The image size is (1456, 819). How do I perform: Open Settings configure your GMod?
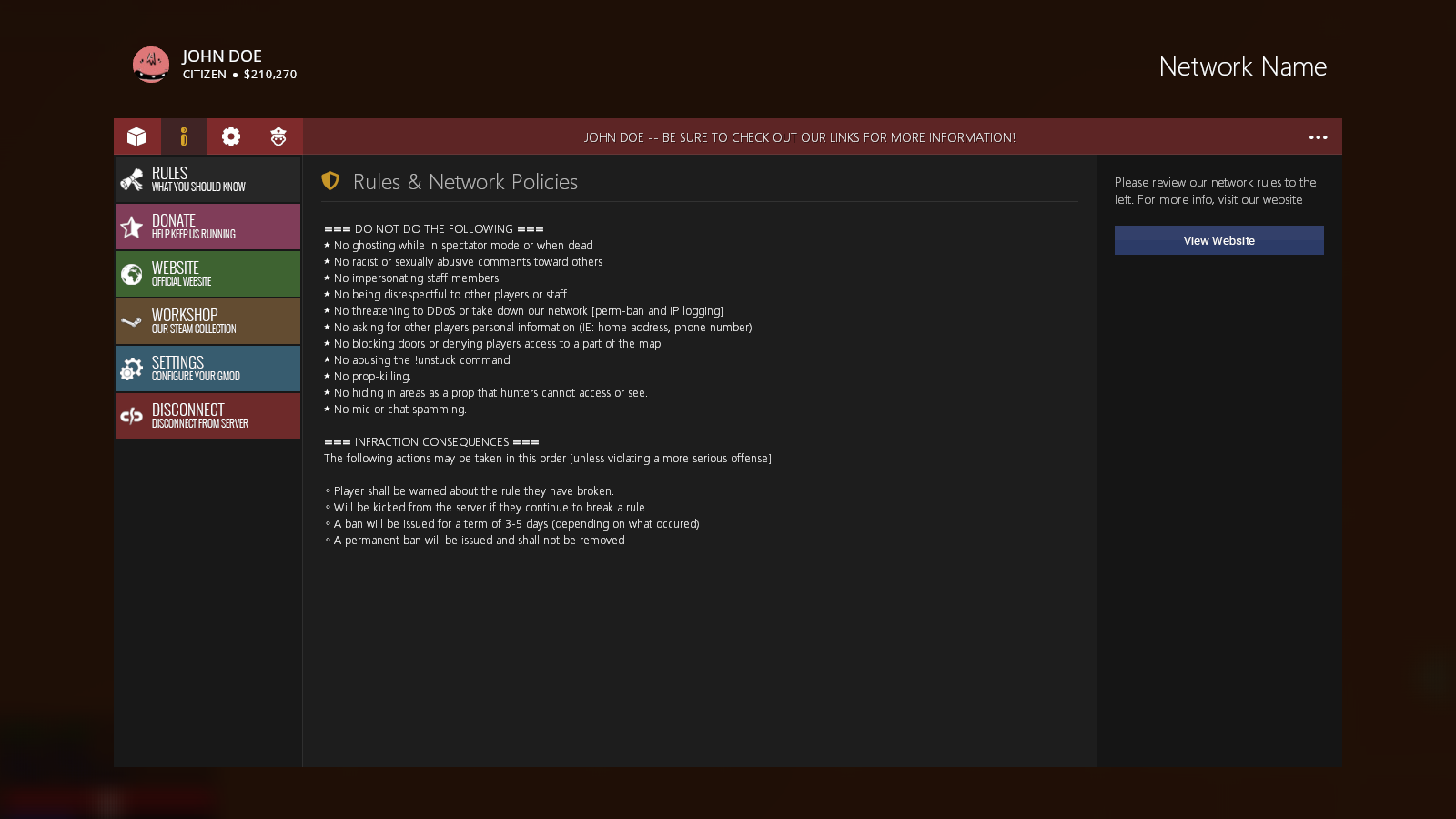[x=207, y=369]
